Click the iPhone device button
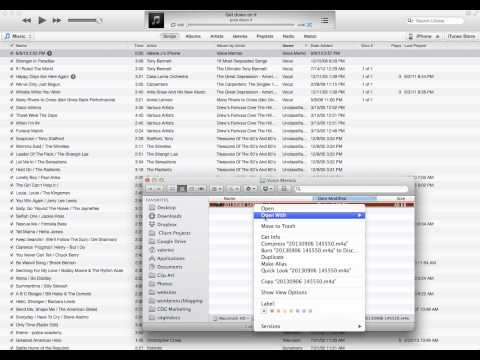This screenshot has height=360, width=480. pos(421,36)
